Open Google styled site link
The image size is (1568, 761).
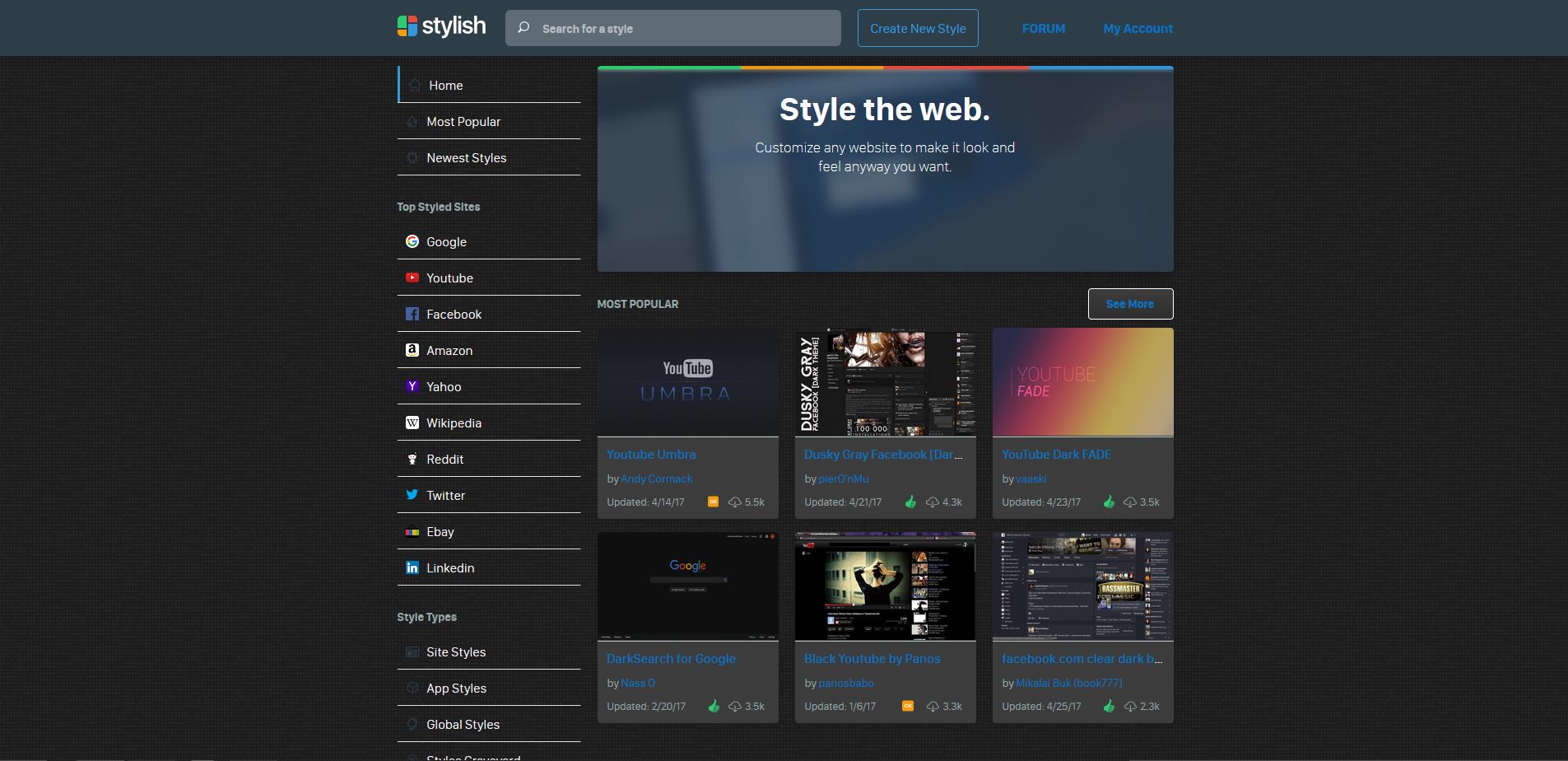[489, 241]
